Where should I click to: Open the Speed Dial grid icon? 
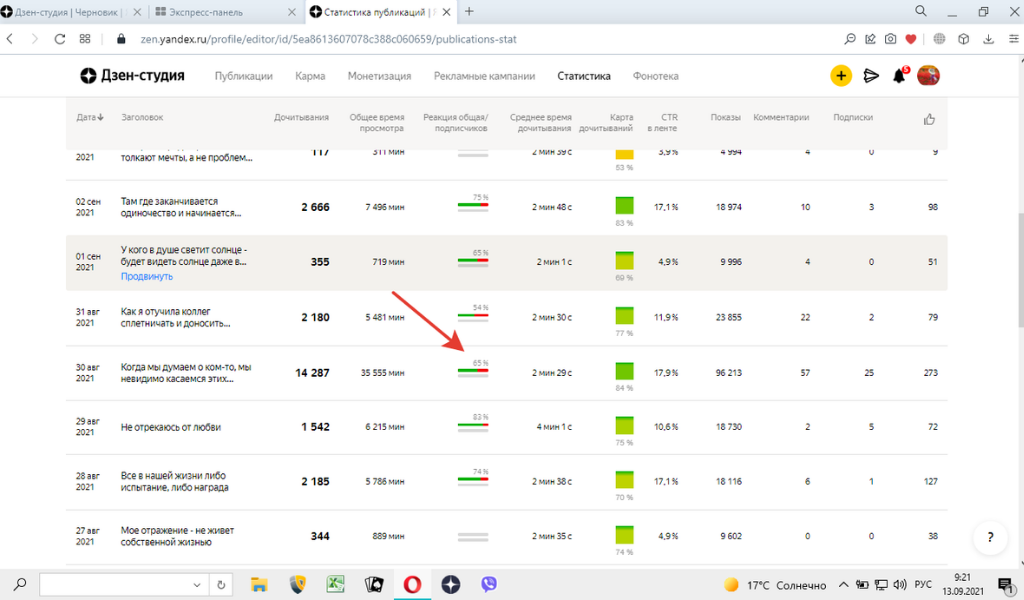[x=85, y=39]
